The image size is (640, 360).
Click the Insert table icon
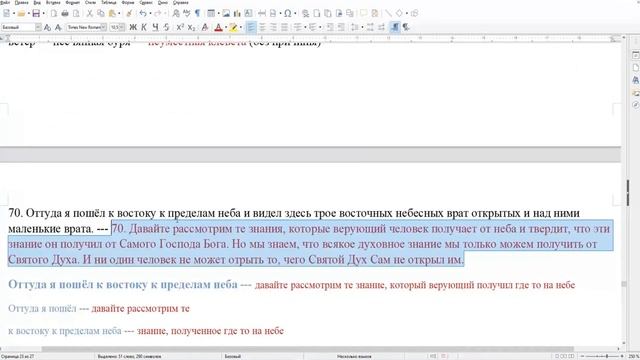pos(211,13)
